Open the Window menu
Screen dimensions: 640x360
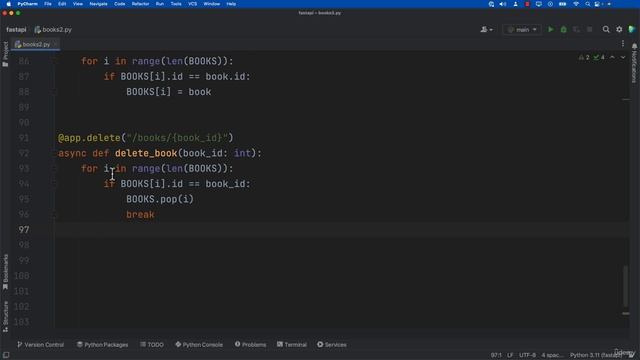[x=211, y=4]
